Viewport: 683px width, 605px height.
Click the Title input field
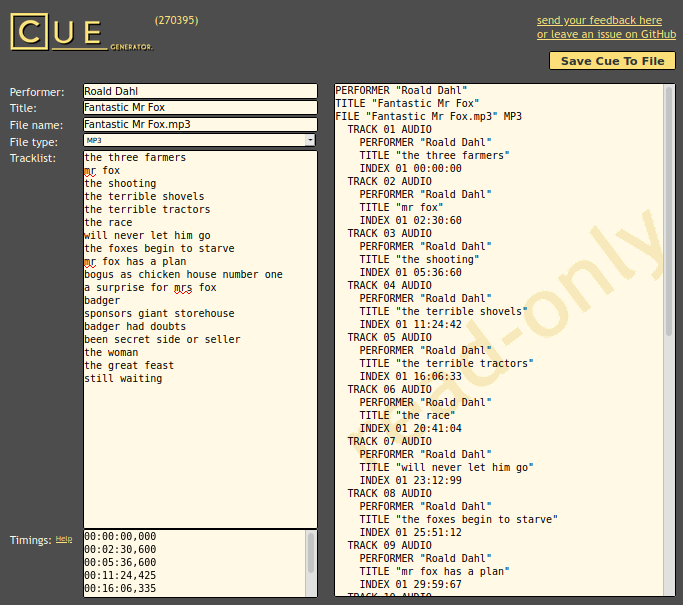(200, 108)
